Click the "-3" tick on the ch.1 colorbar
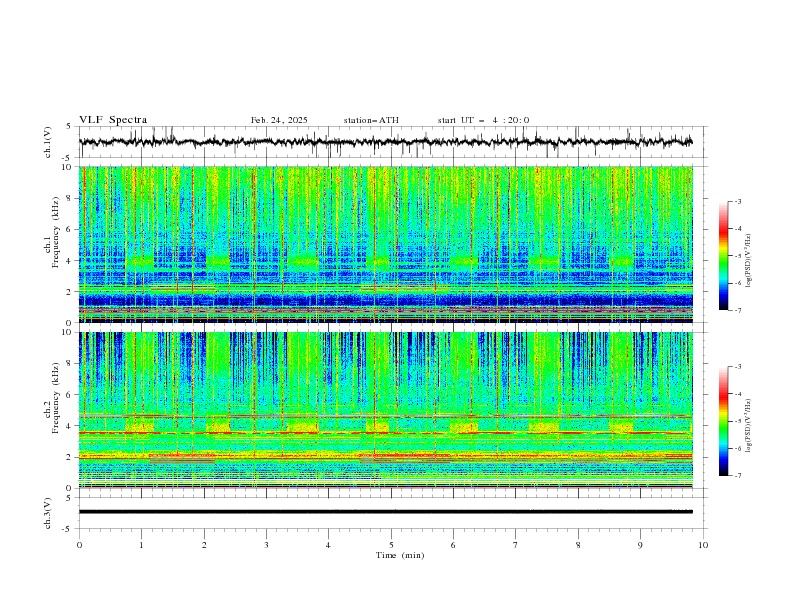 point(737,201)
